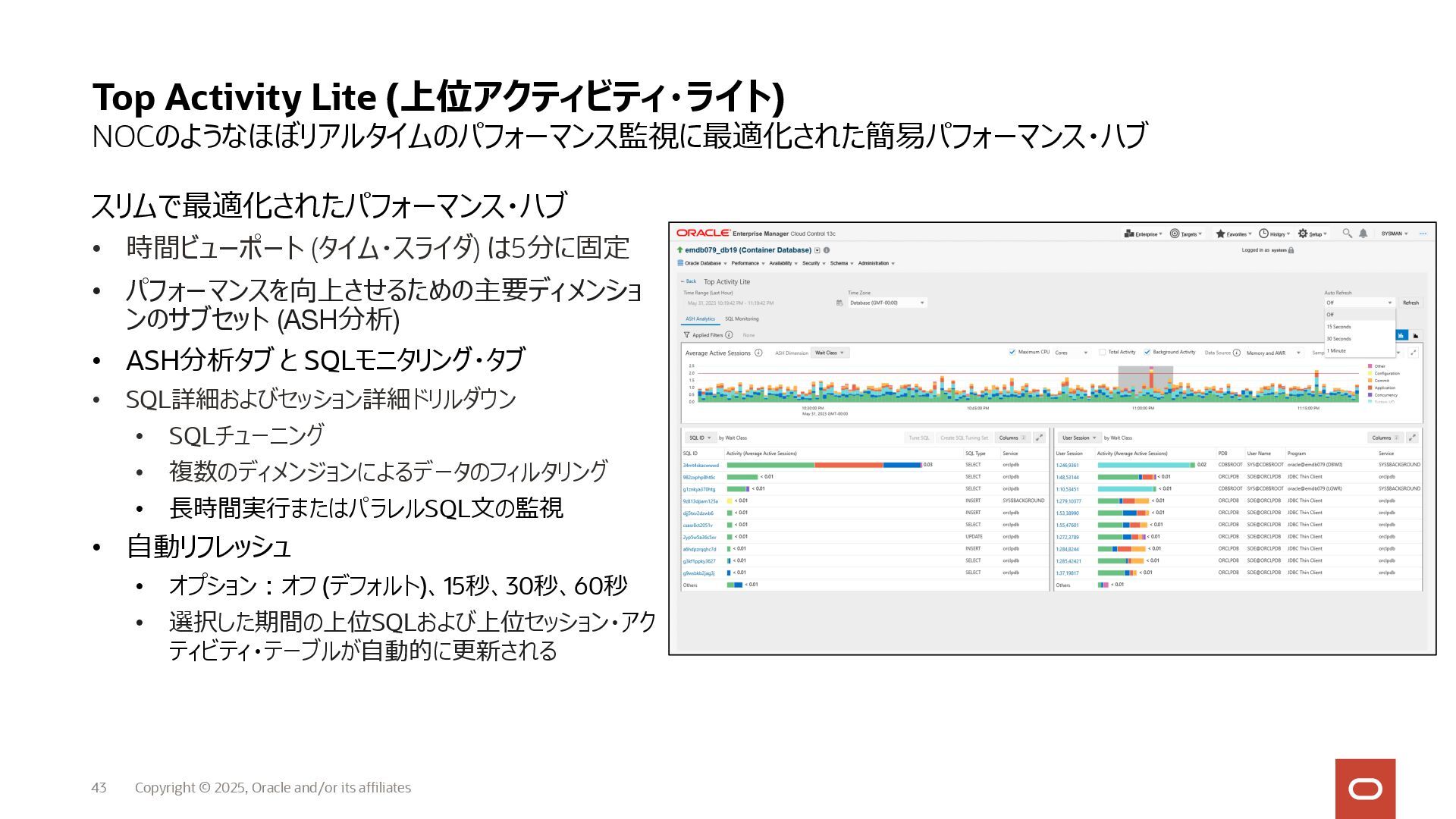The image size is (1456, 819).
Task: Click the Time Range date field
Action: point(758,303)
